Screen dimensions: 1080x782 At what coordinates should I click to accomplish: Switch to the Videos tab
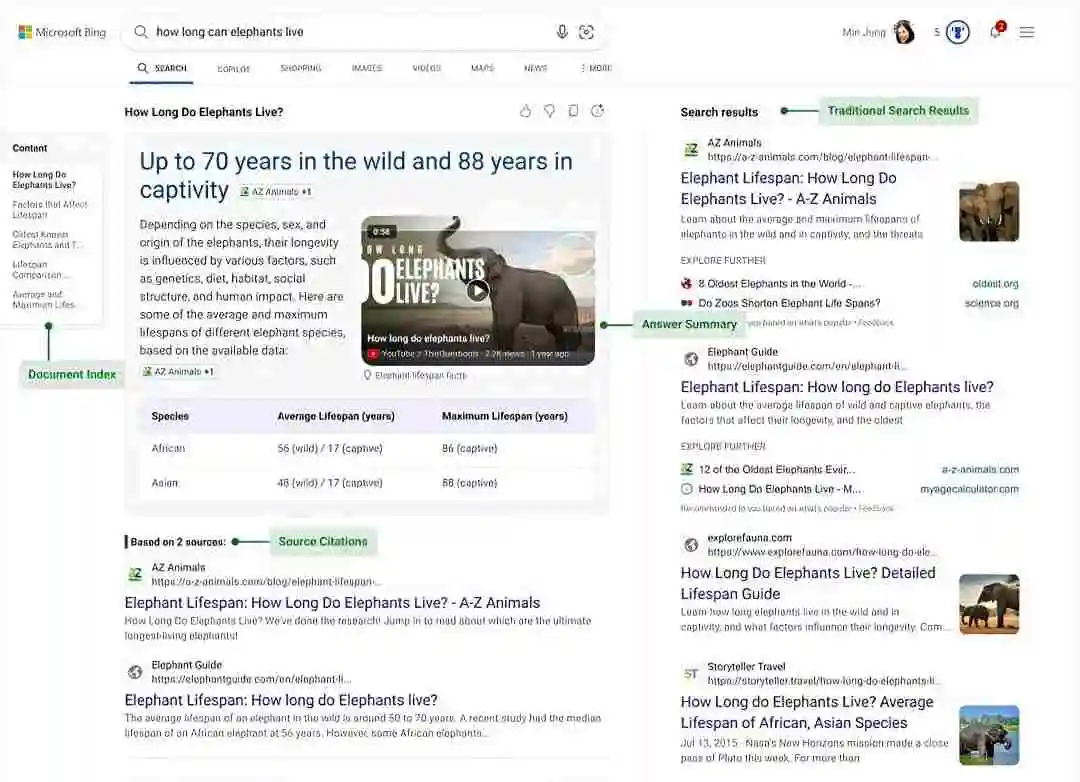coord(426,68)
